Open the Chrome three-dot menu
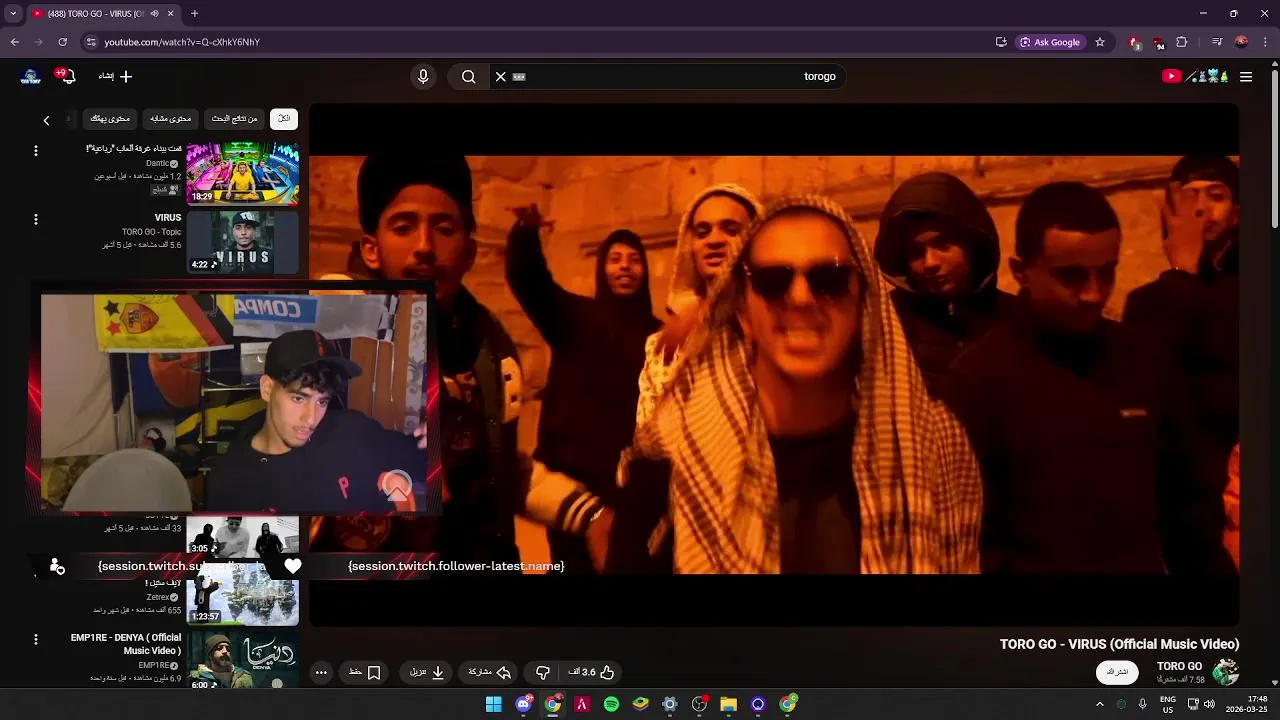 (1265, 42)
